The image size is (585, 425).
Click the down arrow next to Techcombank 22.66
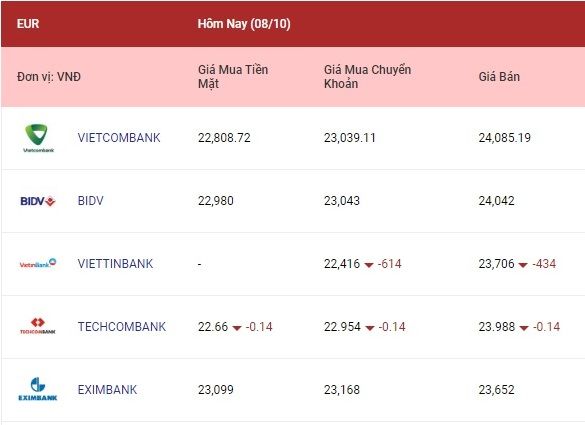pyautogui.click(x=237, y=328)
